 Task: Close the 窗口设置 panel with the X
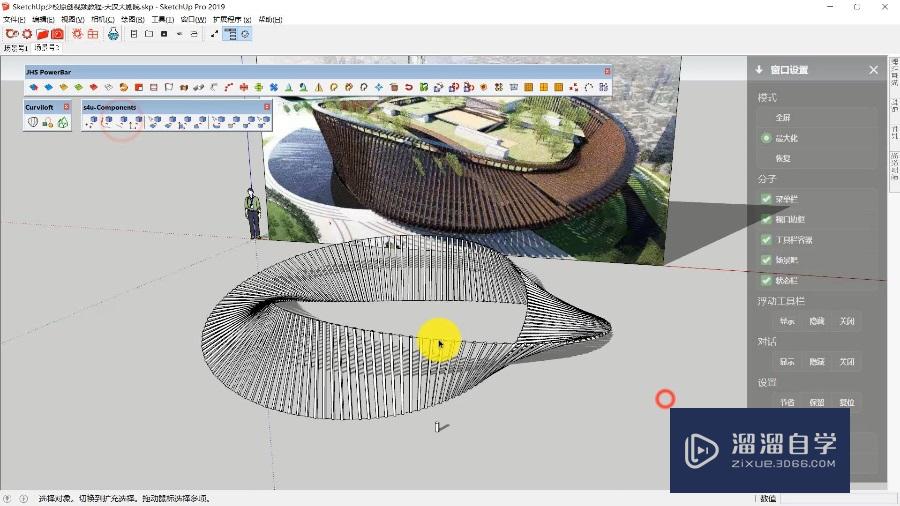[x=874, y=69]
